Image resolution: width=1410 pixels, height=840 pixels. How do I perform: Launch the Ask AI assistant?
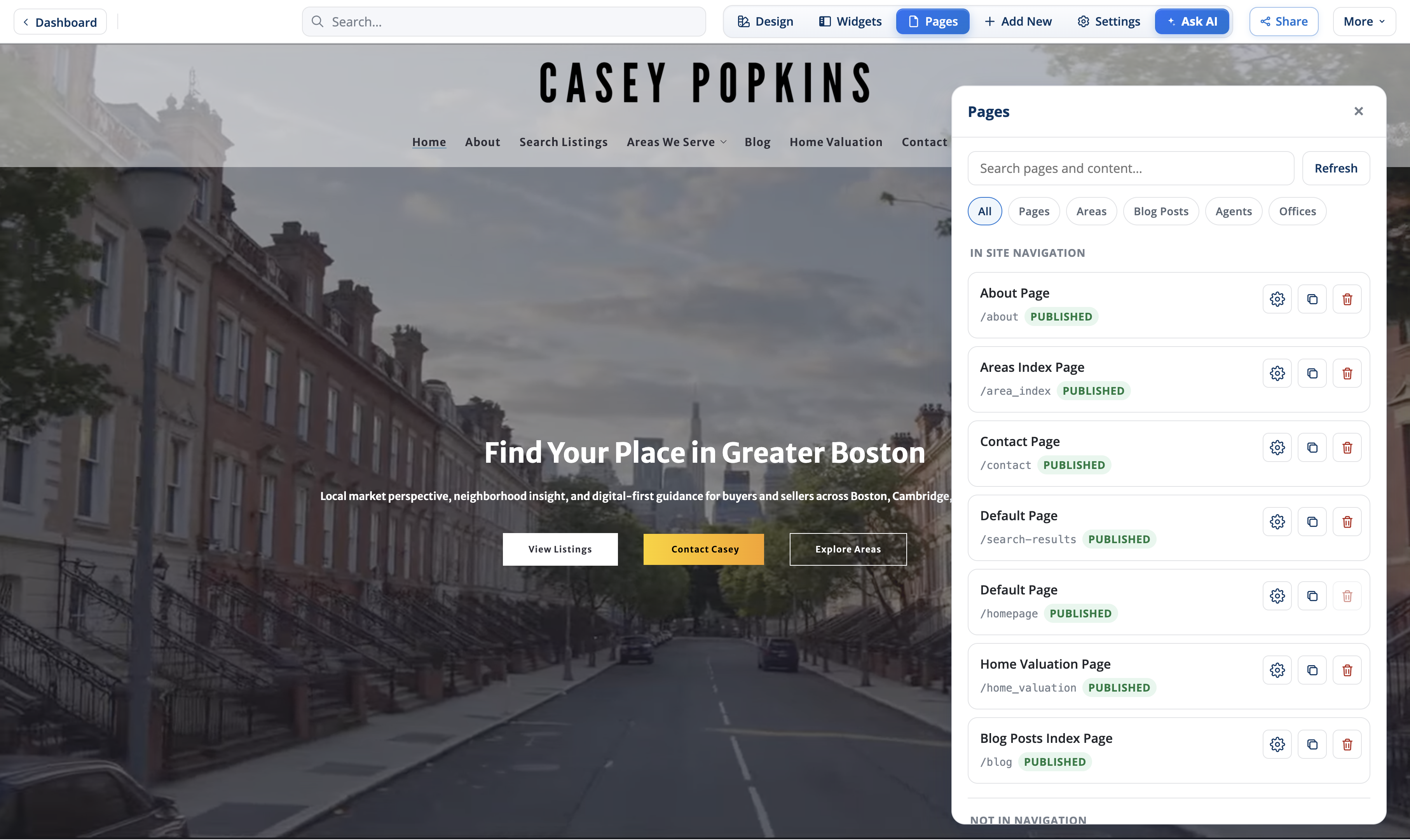point(1192,21)
